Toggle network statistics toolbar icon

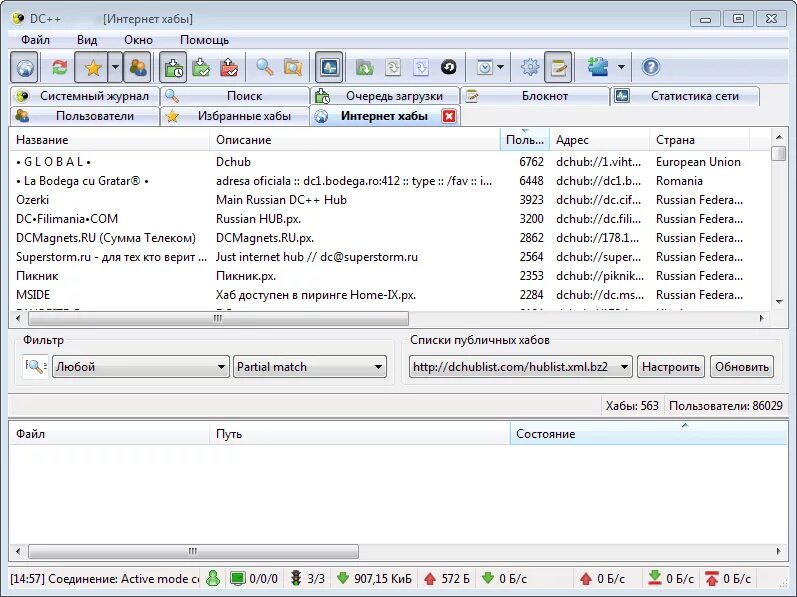click(329, 67)
